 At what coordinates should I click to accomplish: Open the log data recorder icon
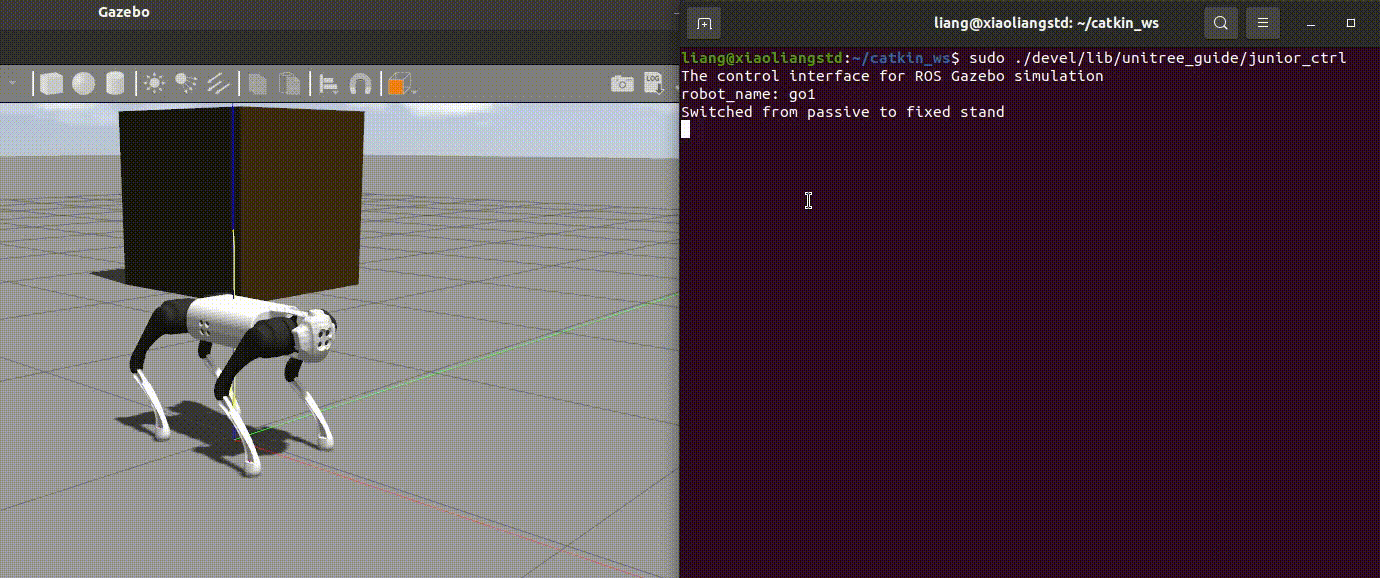pos(653,82)
